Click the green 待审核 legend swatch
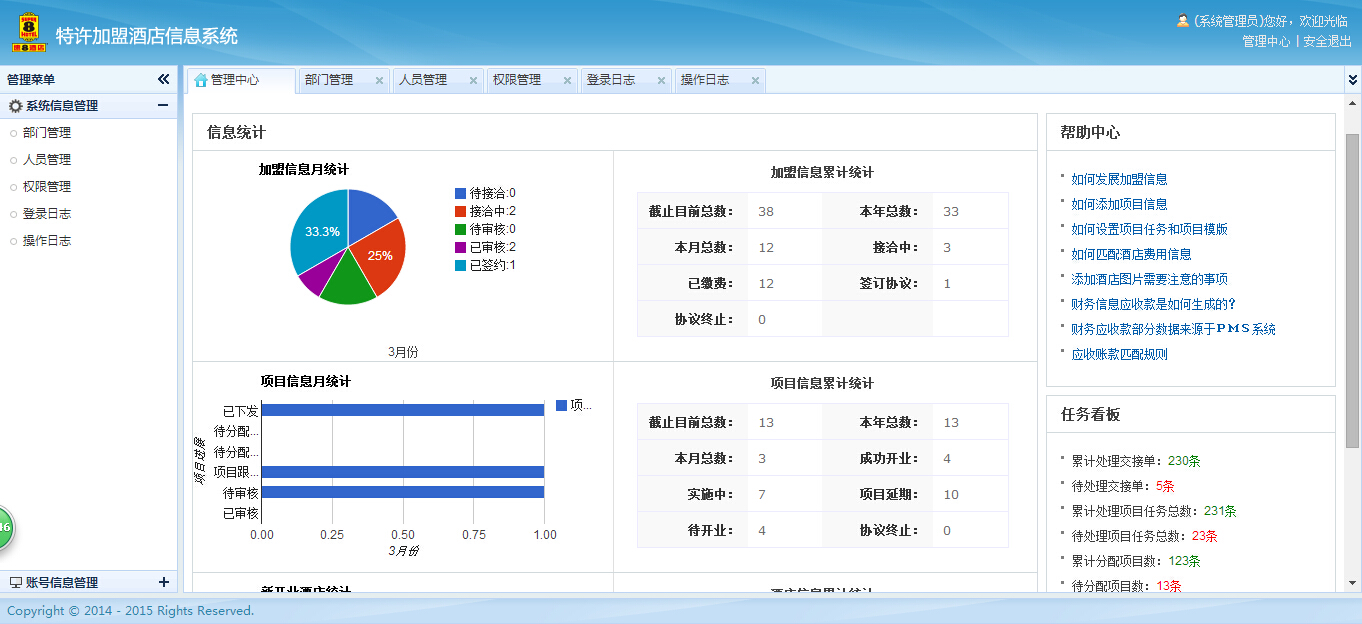Viewport: 1362px width, 624px height. click(460, 229)
